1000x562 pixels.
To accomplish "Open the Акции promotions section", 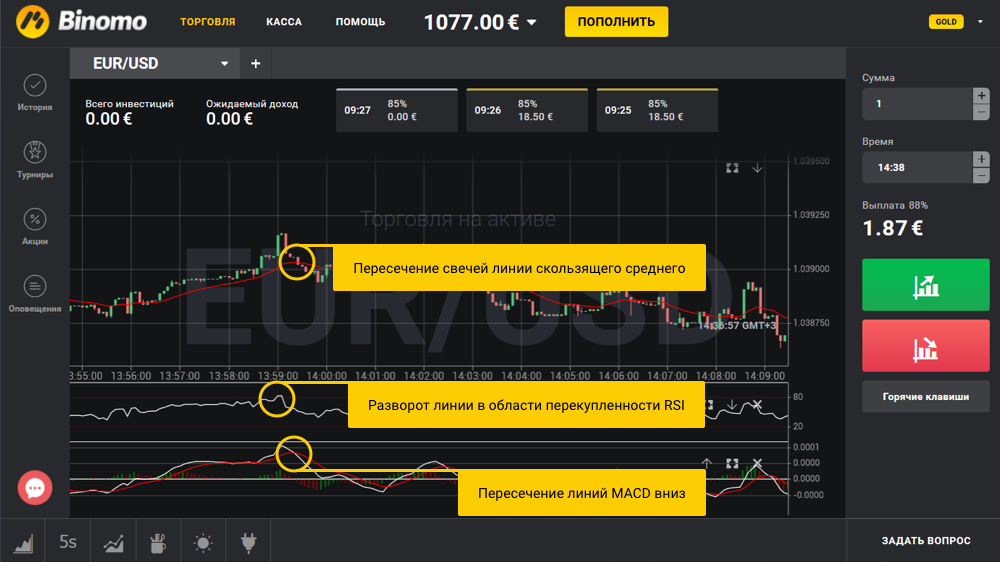I will coord(34,226).
